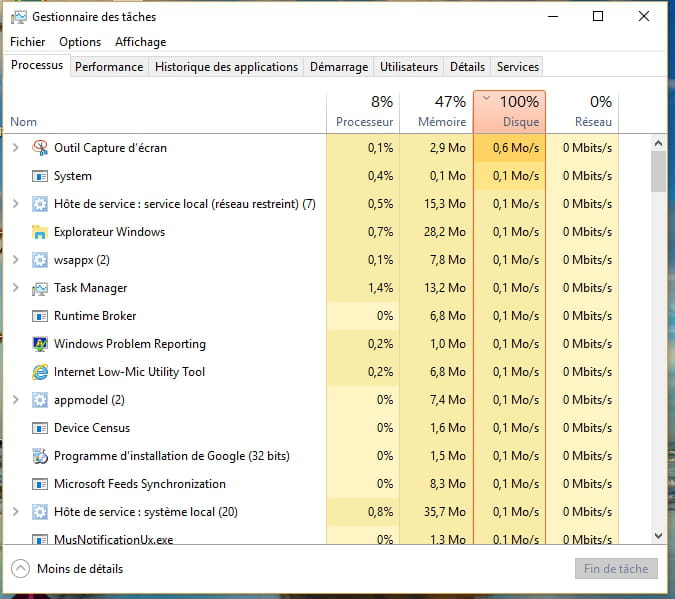Sort by the Nom column header
Image resolution: width=675 pixels, height=599 pixels.
click(164, 112)
